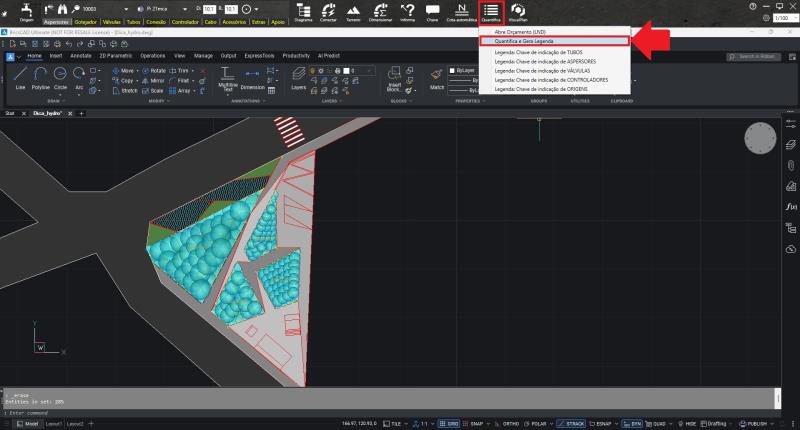This screenshot has width=800, height=430.
Task: Open the Diagrama tool
Action: pos(303,10)
